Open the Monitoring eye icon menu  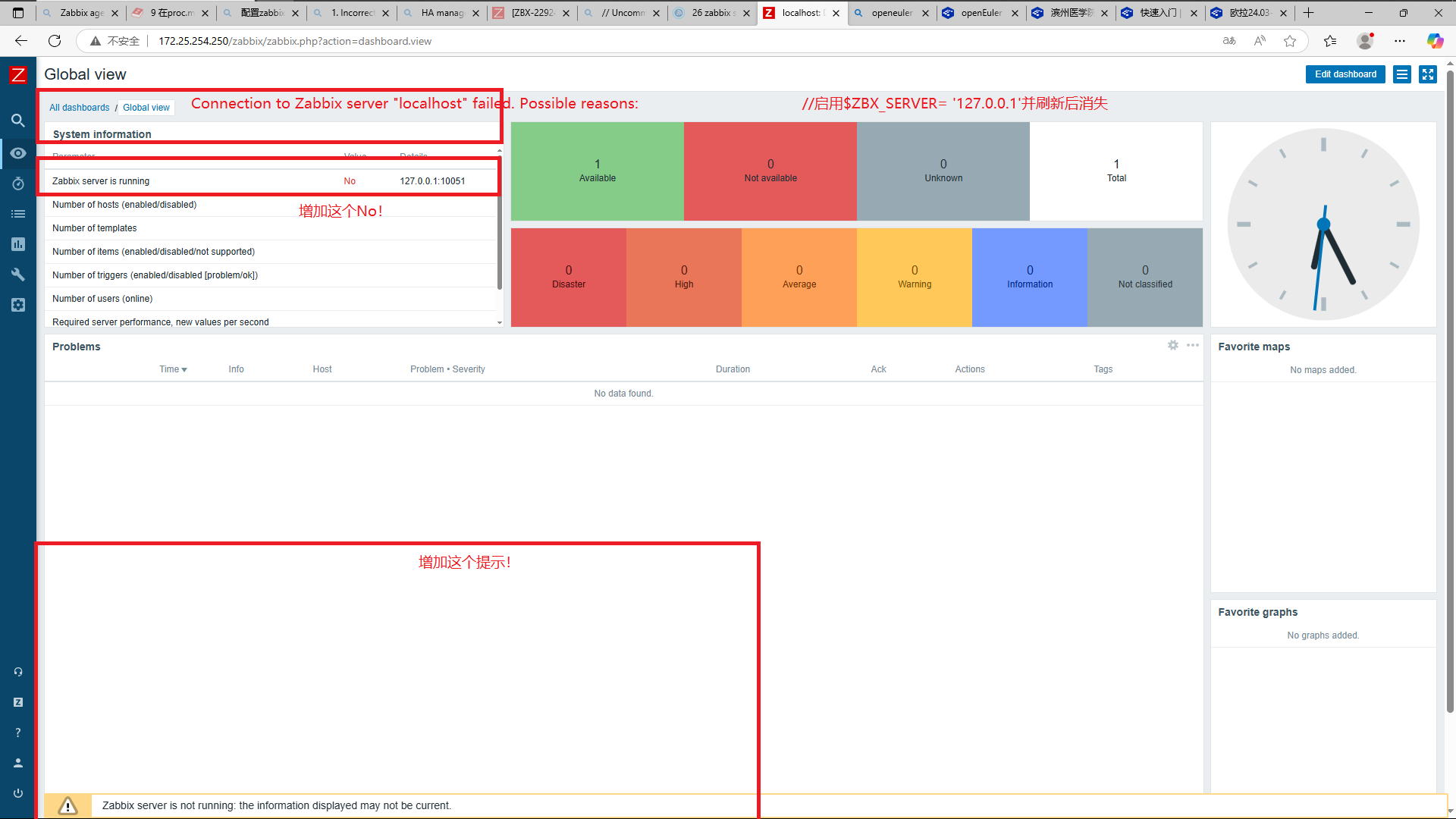18,153
